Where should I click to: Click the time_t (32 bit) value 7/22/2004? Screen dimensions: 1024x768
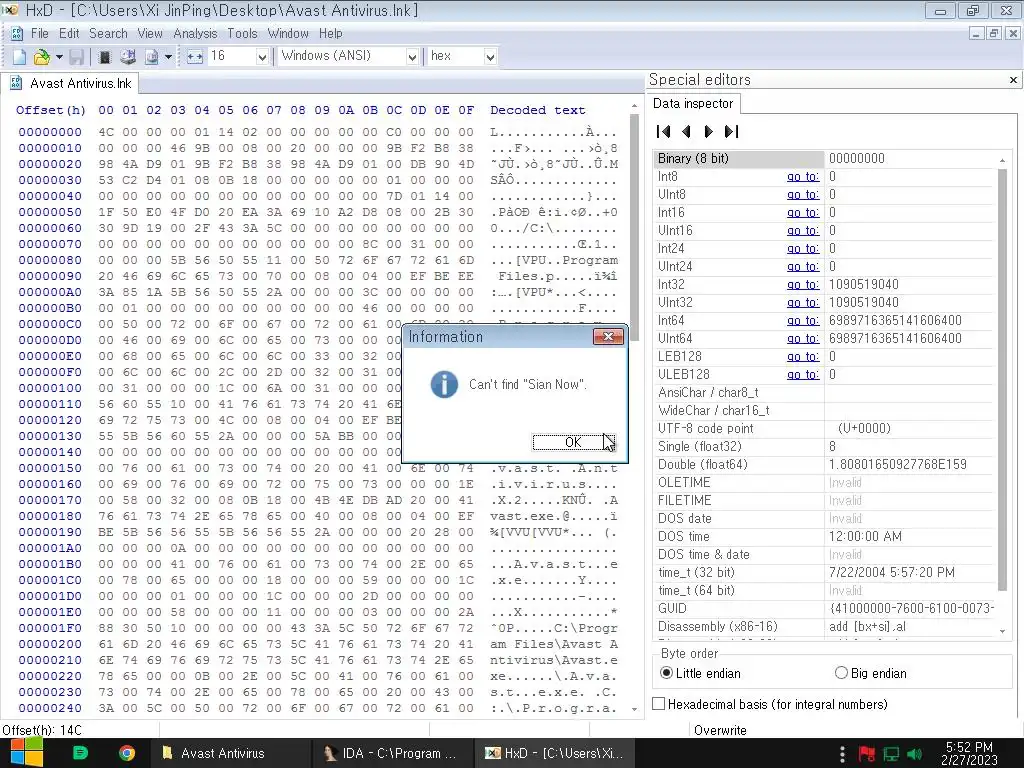click(892, 573)
